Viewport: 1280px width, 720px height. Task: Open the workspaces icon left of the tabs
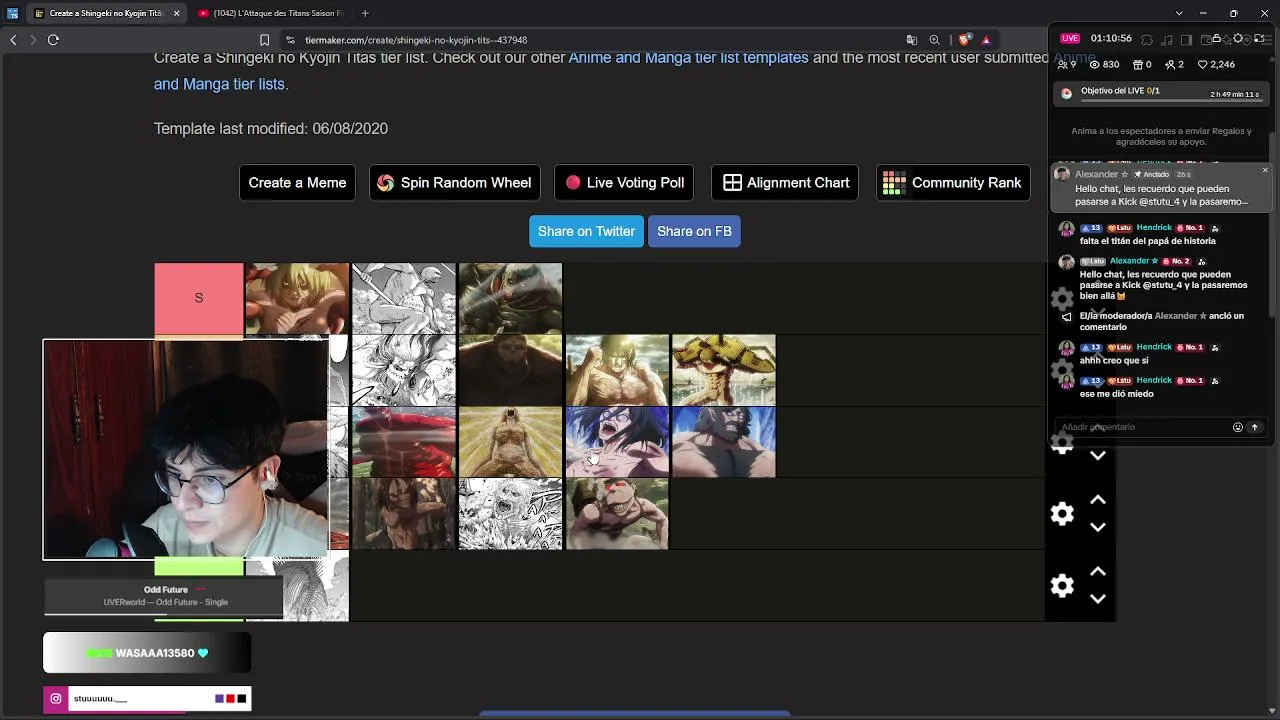(x=13, y=13)
